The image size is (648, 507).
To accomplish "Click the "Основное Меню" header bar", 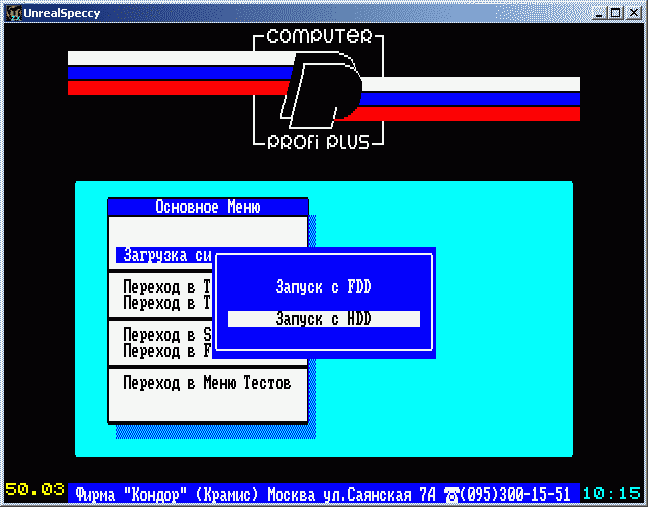I will tap(207, 207).
